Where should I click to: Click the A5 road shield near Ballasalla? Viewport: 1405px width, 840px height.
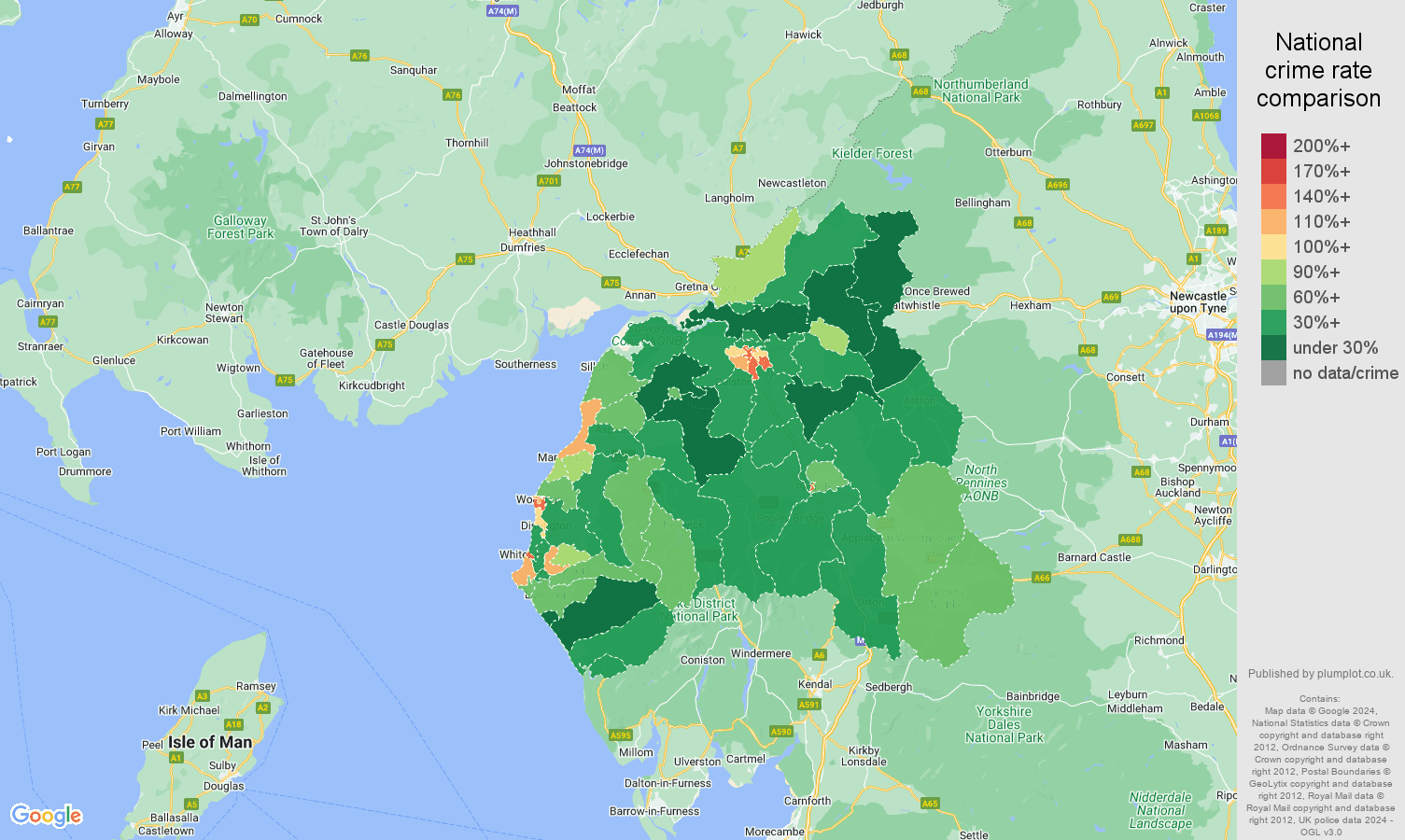point(191,805)
